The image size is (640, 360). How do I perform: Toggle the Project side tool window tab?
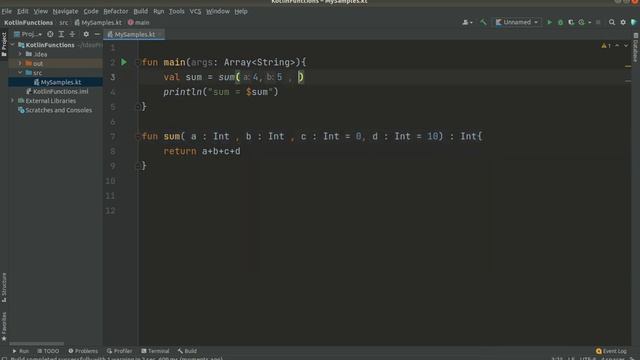click(x=4, y=44)
